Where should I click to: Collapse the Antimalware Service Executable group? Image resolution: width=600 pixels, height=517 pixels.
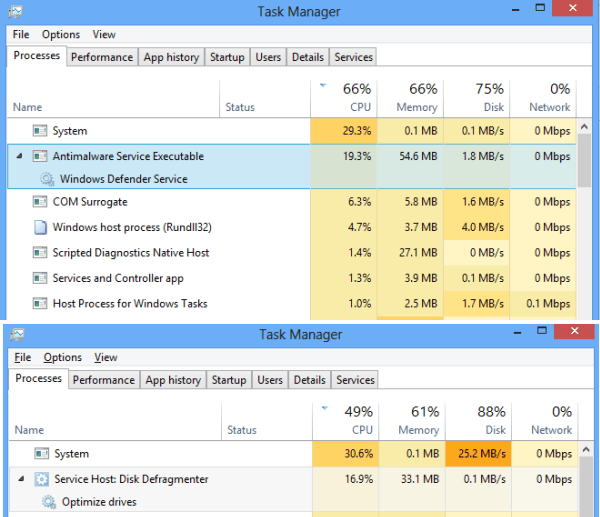pyautogui.click(x=20, y=156)
